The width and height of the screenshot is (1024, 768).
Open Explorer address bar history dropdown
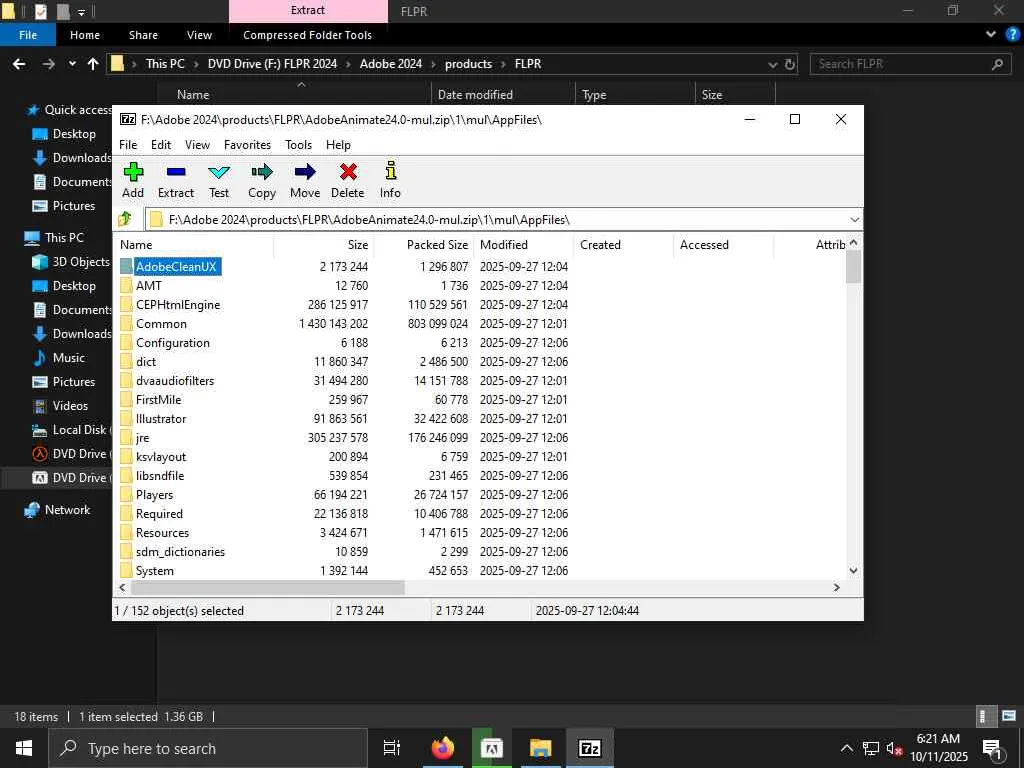coord(773,64)
